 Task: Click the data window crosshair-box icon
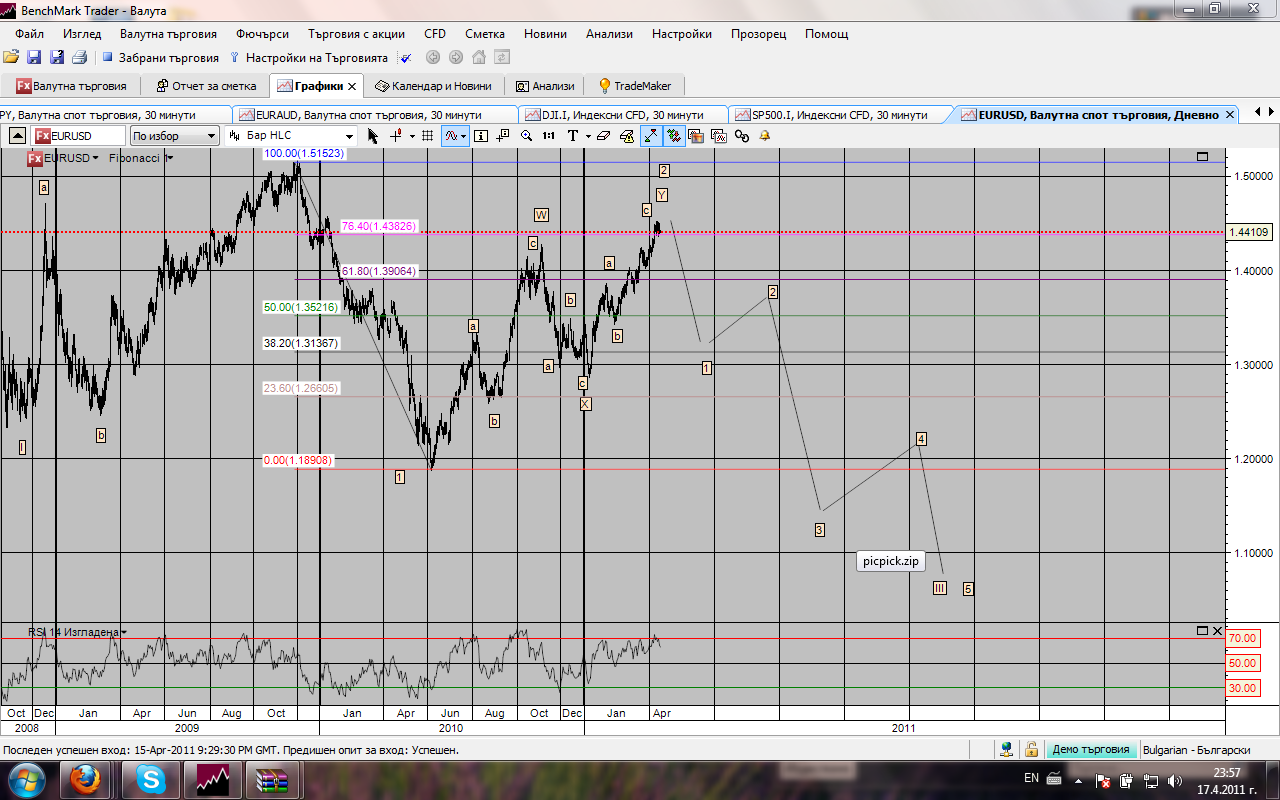coord(503,136)
